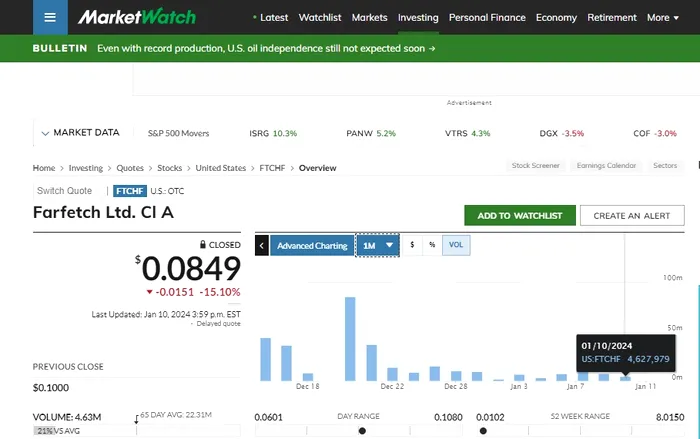Open the 1M time range dropdown
Viewport: 700px width, 439px height.
[x=379, y=245]
